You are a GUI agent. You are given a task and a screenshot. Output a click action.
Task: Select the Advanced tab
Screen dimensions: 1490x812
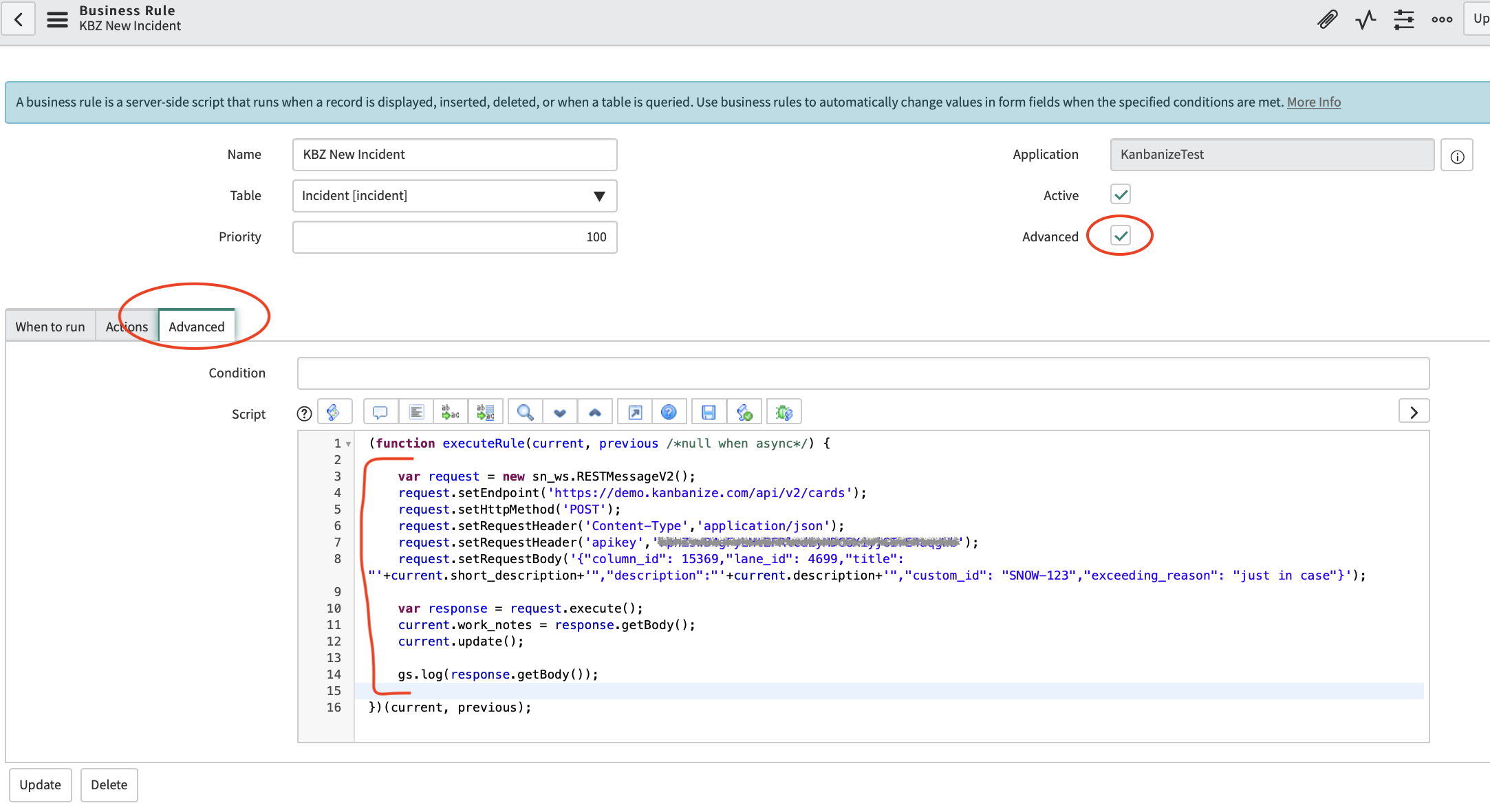(197, 327)
